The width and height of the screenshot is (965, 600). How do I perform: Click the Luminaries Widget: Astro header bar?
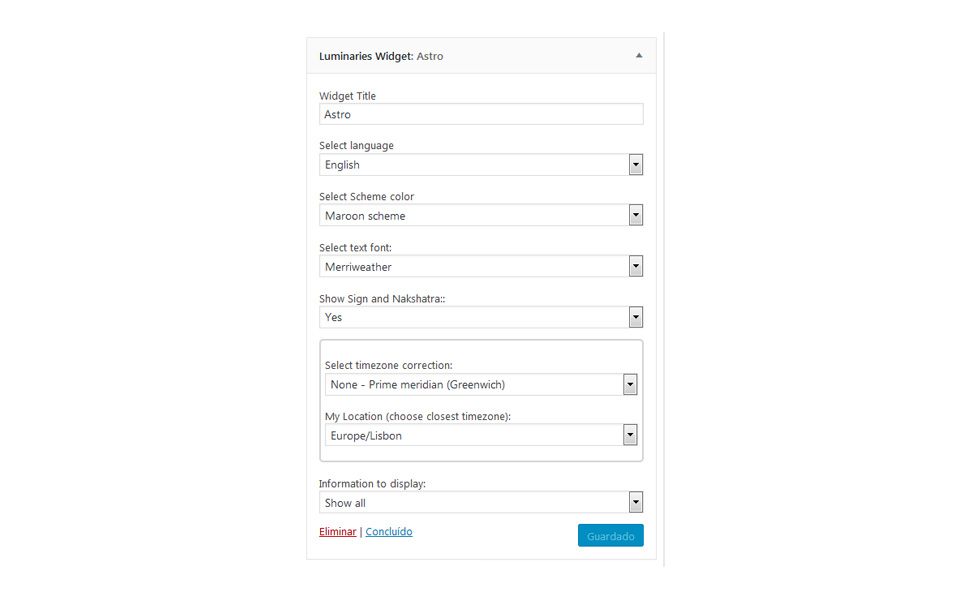(x=481, y=56)
